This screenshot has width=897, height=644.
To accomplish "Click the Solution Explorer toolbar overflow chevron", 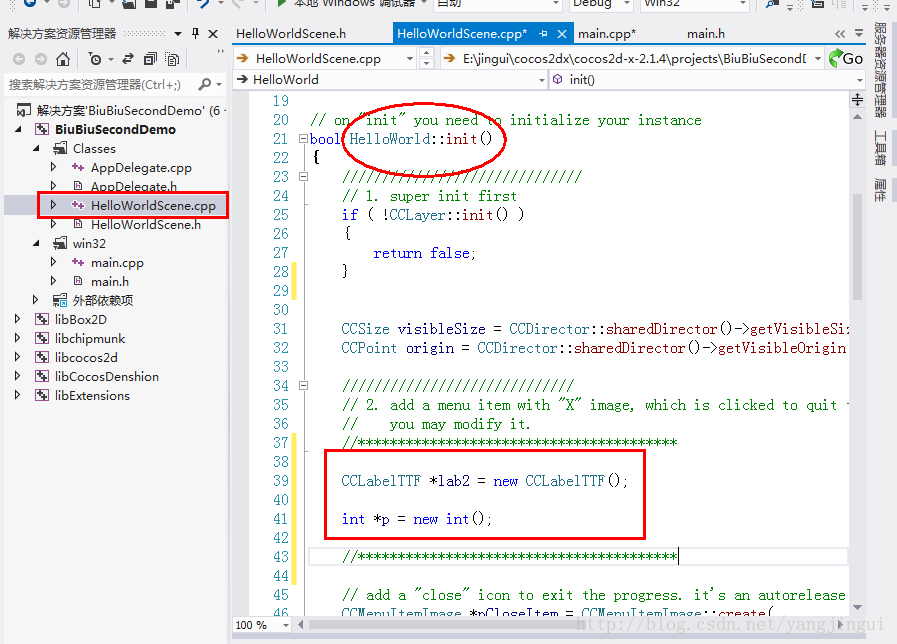I will [220, 53].
